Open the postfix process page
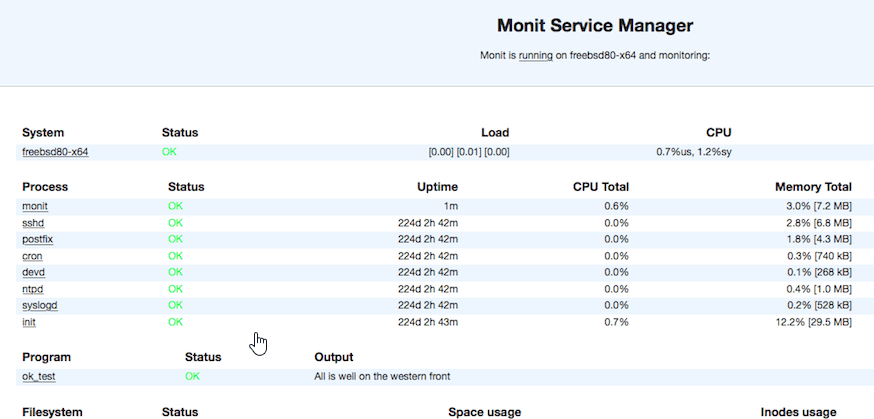Viewport: 874px width, 419px height. (36, 239)
